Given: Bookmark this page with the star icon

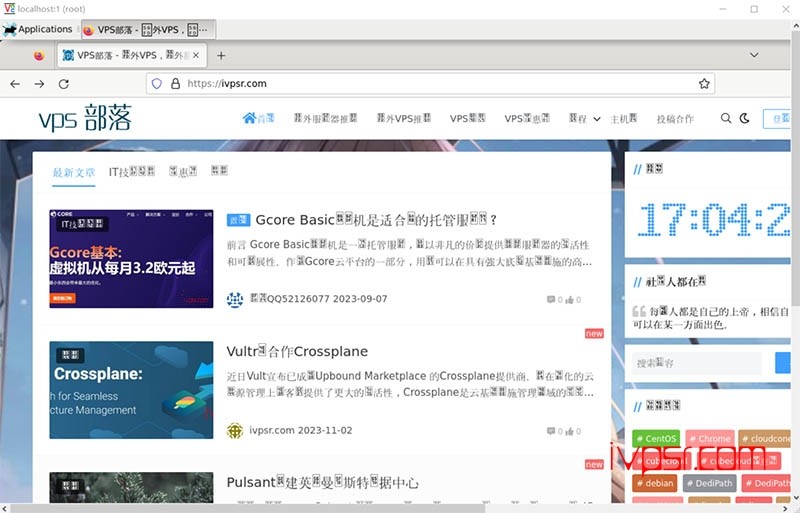Looking at the screenshot, I should click(x=704, y=83).
